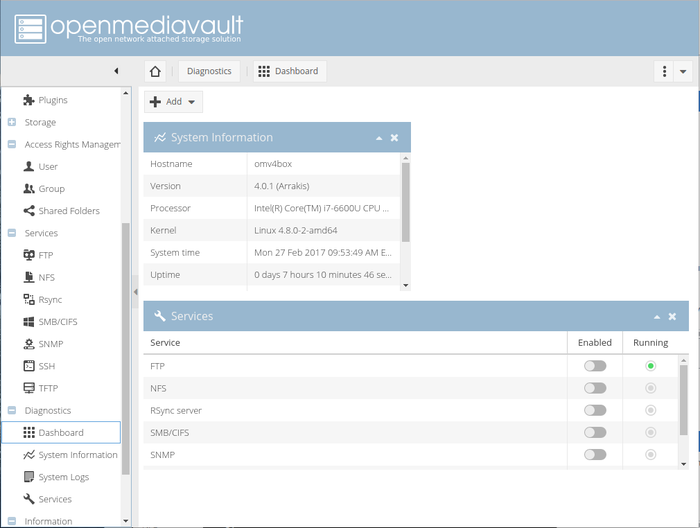Collapse the Services widget panel
Image resolution: width=700 pixels, height=528 pixels.
coord(656,316)
